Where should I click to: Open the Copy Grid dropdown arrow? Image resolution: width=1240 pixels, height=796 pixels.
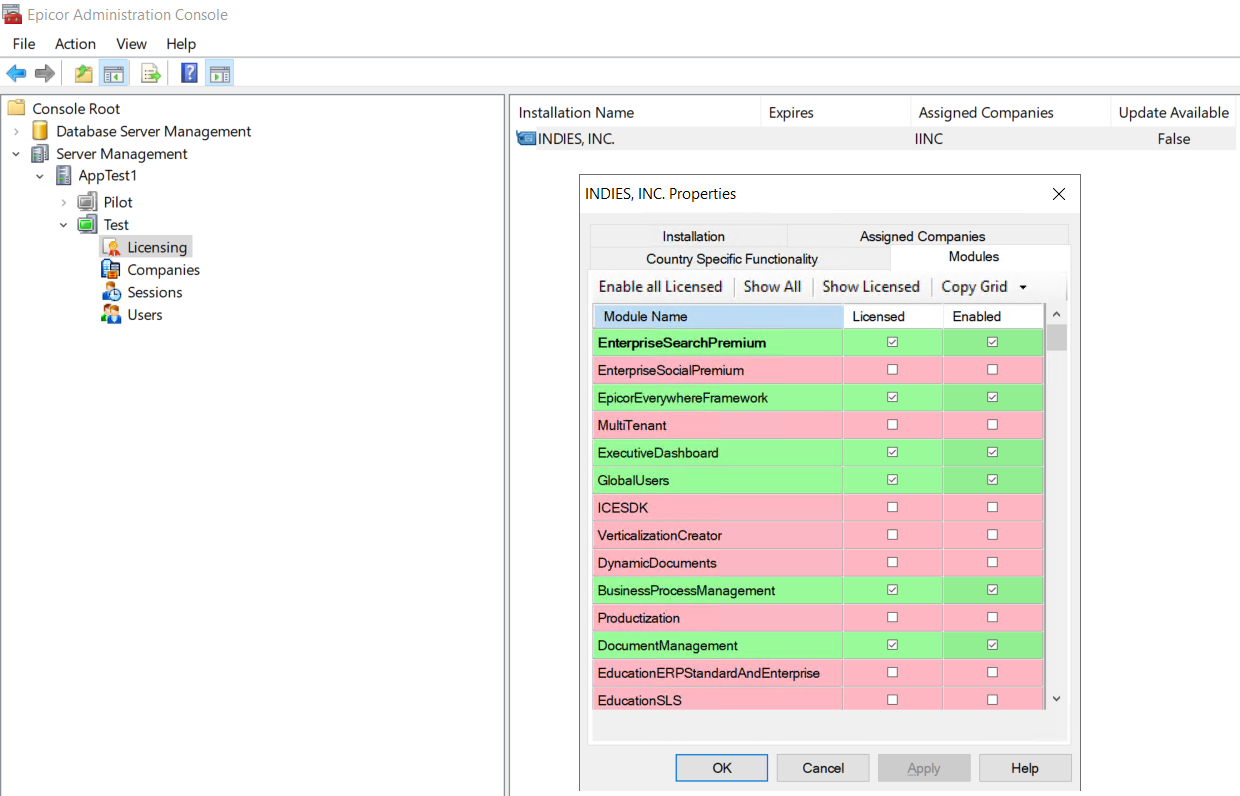coord(1022,287)
